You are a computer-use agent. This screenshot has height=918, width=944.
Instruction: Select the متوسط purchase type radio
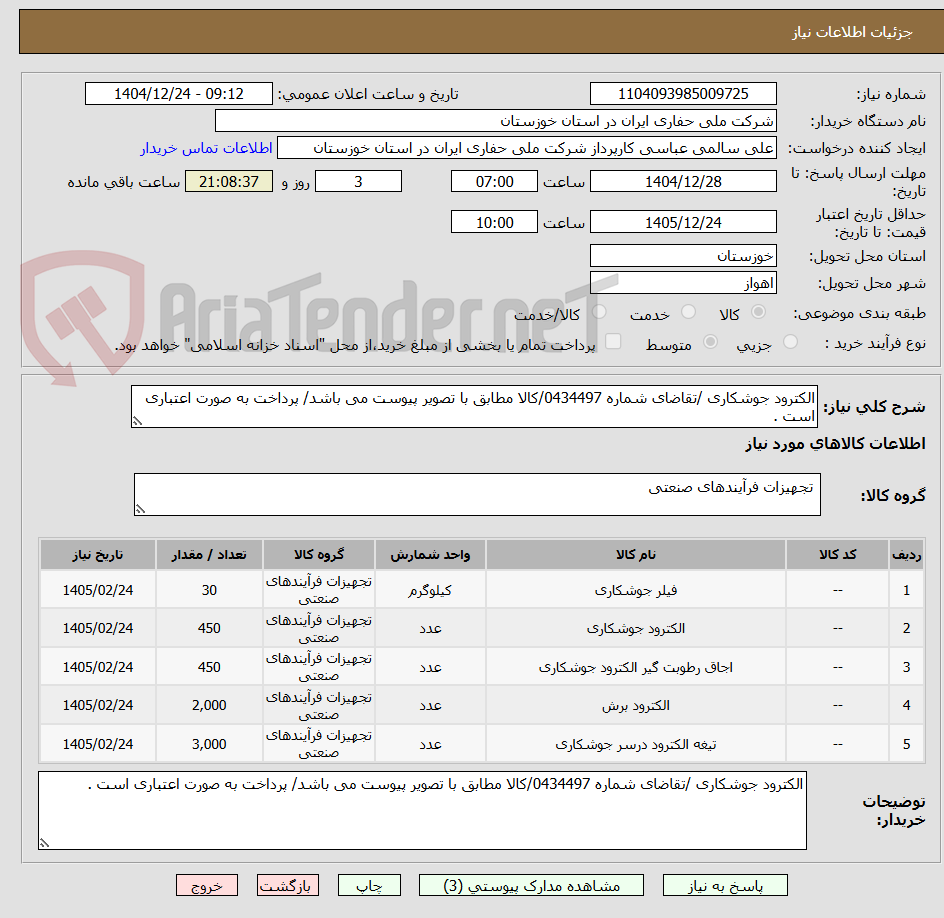pyautogui.click(x=710, y=342)
